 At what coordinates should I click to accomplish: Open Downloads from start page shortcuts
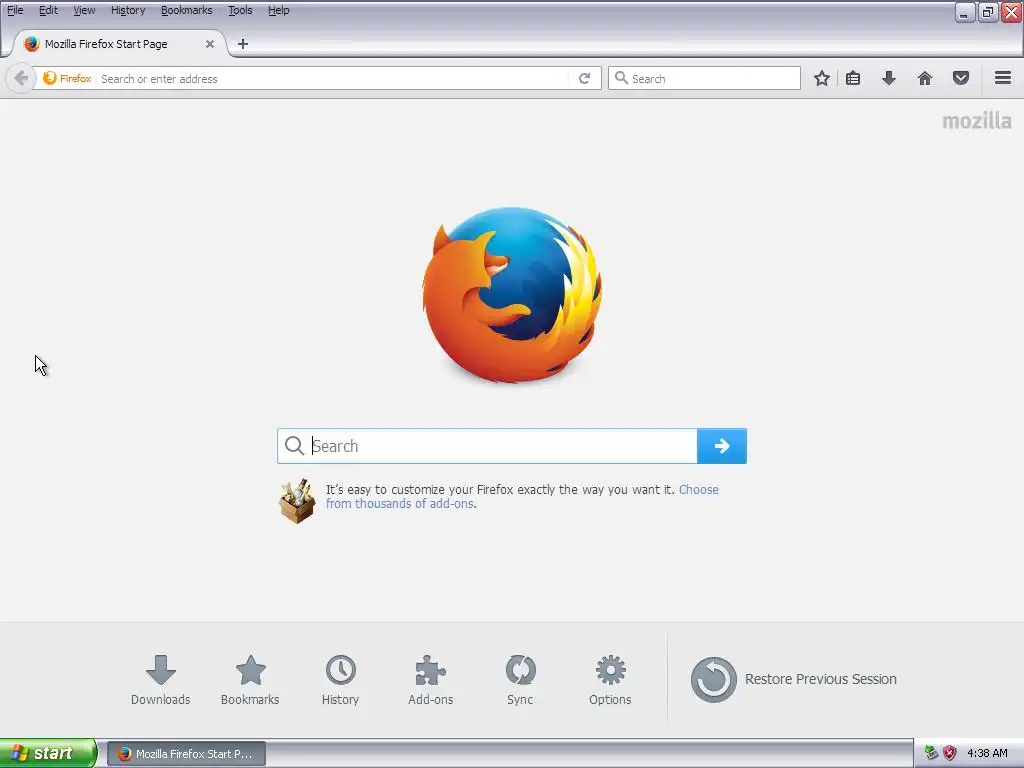point(161,680)
